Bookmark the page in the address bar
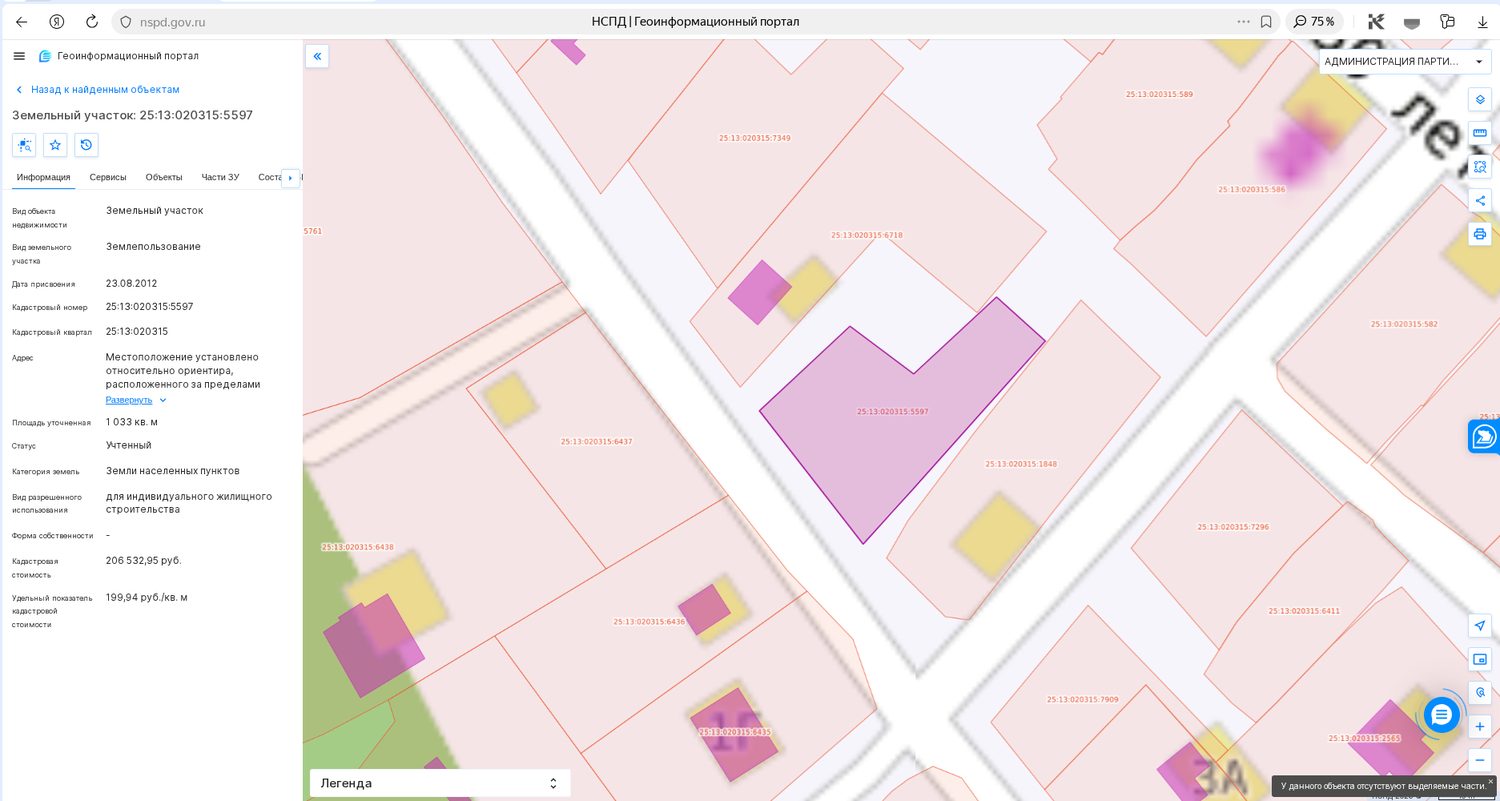Image resolution: width=1500 pixels, height=801 pixels. (x=1266, y=21)
